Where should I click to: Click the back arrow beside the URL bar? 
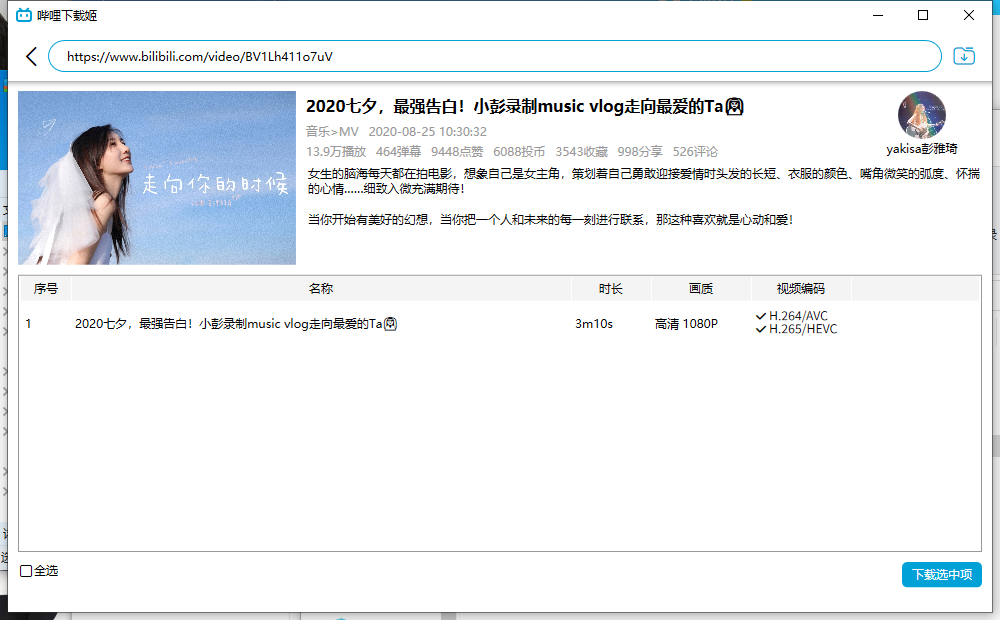tap(31, 56)
